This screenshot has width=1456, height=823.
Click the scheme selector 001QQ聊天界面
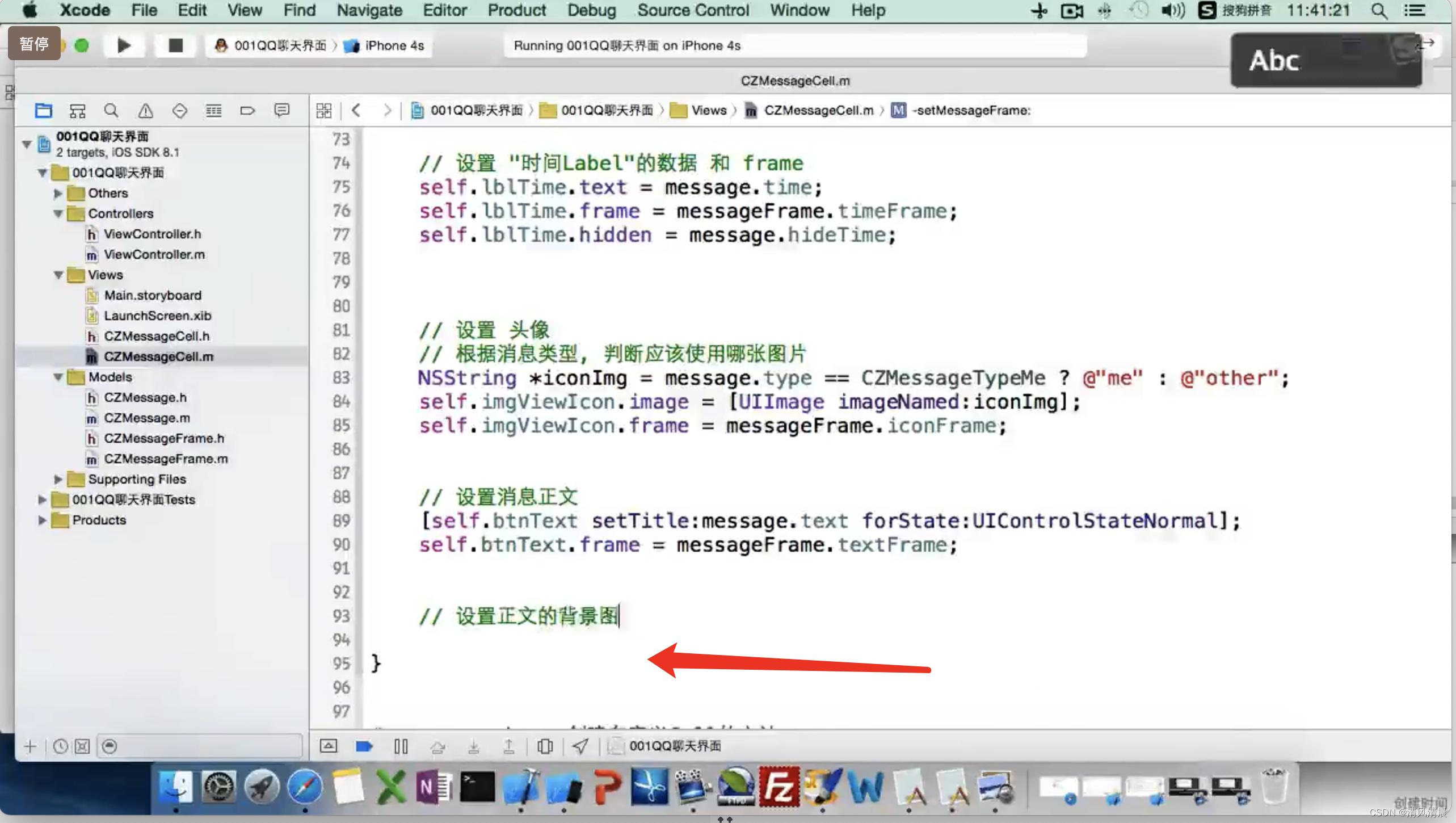click(270, 45)
